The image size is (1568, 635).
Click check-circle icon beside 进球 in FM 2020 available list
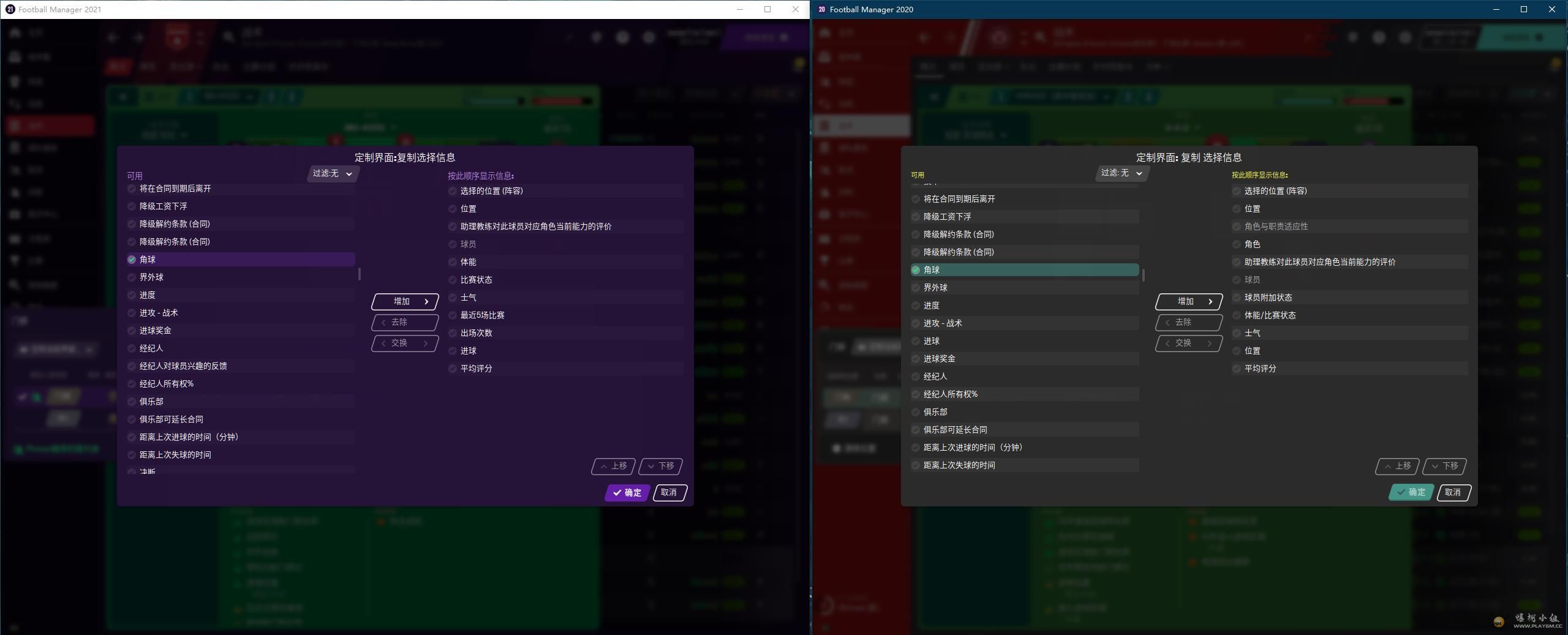pyautogui.click(x=916, y=341)
